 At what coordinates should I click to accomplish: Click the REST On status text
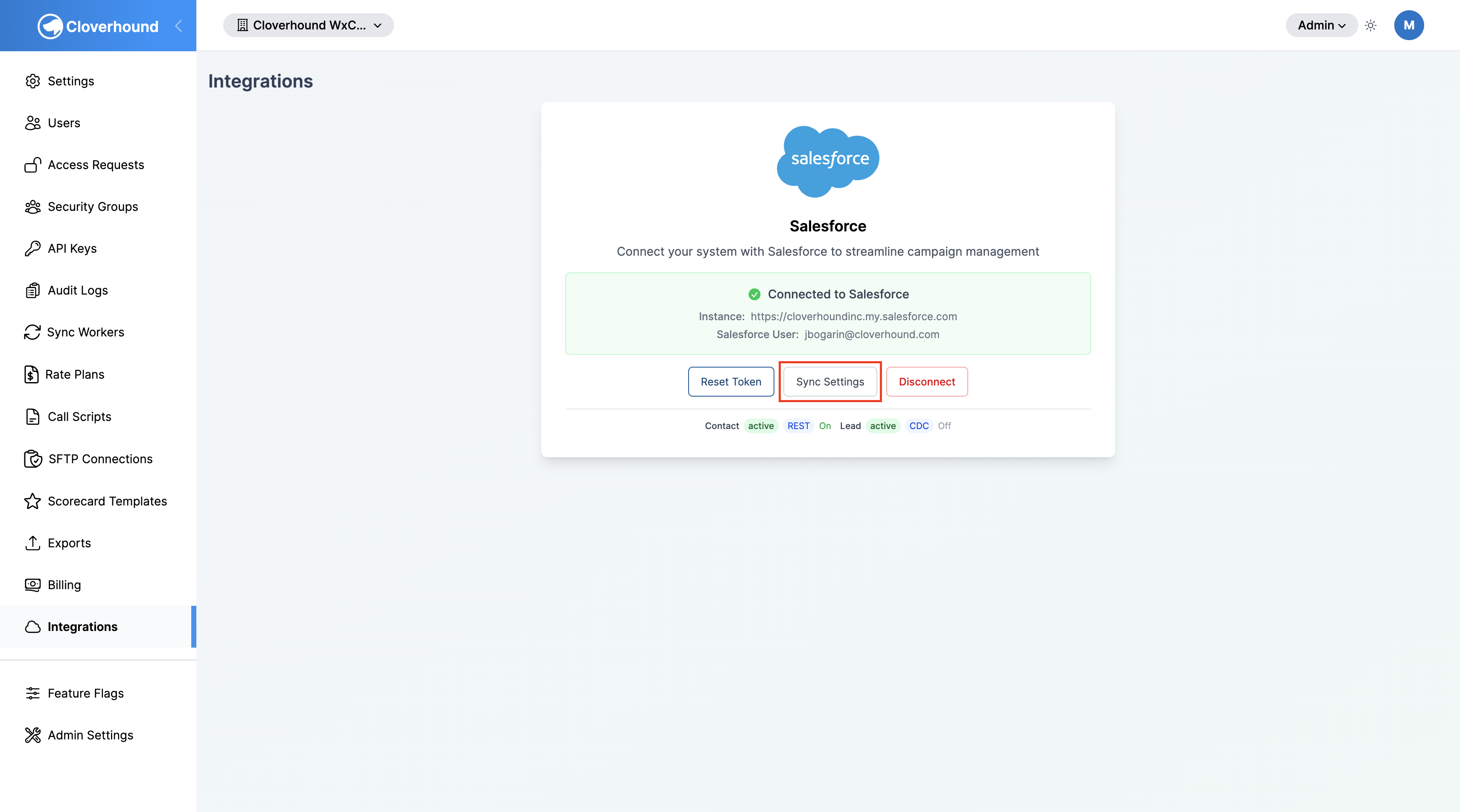coord(825,426)
